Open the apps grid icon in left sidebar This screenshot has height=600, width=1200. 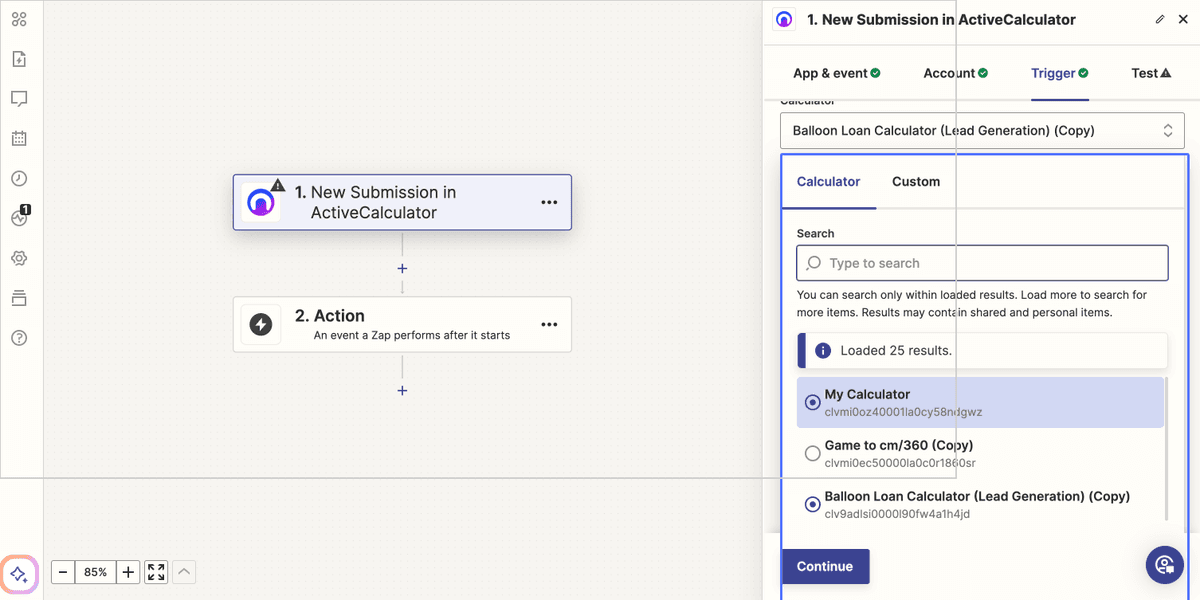point(19,19)
